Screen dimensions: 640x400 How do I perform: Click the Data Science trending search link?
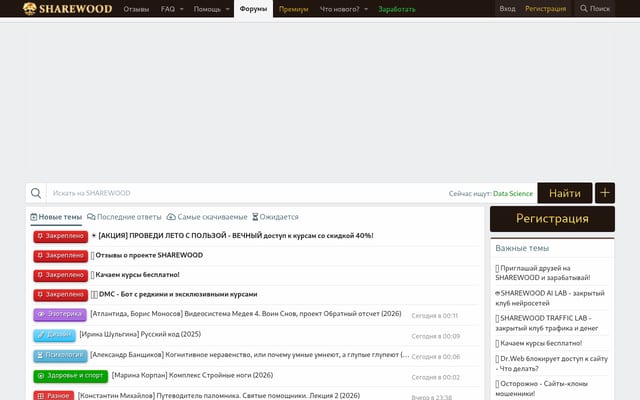pos(513,193)
